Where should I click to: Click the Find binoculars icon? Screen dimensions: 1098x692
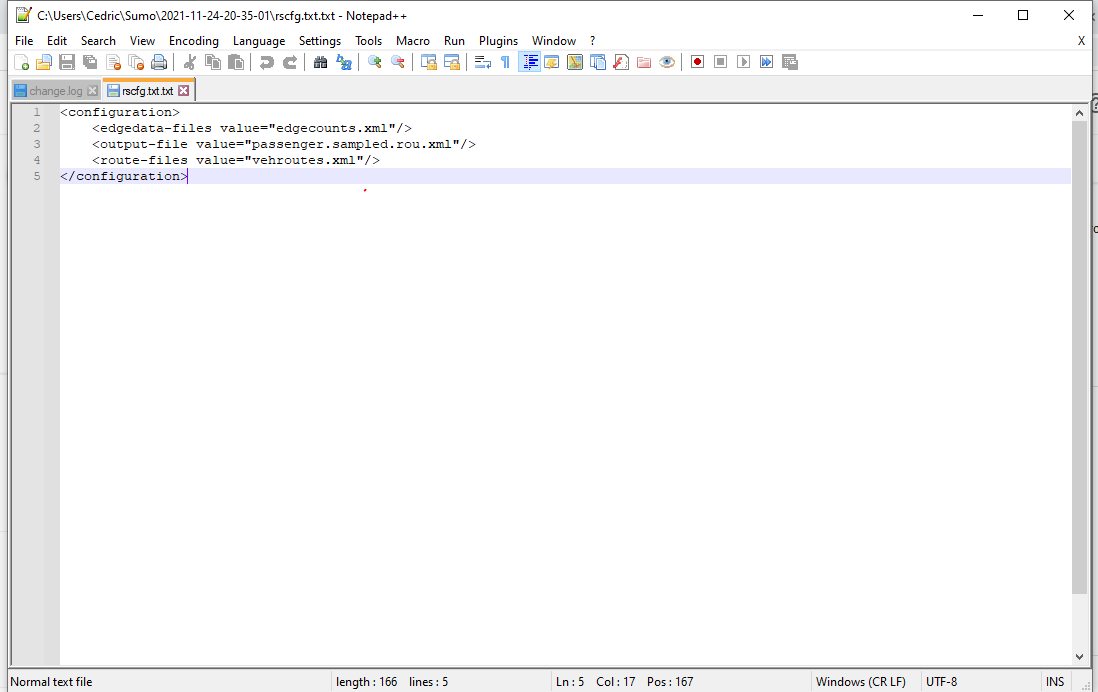pos(320,62)
